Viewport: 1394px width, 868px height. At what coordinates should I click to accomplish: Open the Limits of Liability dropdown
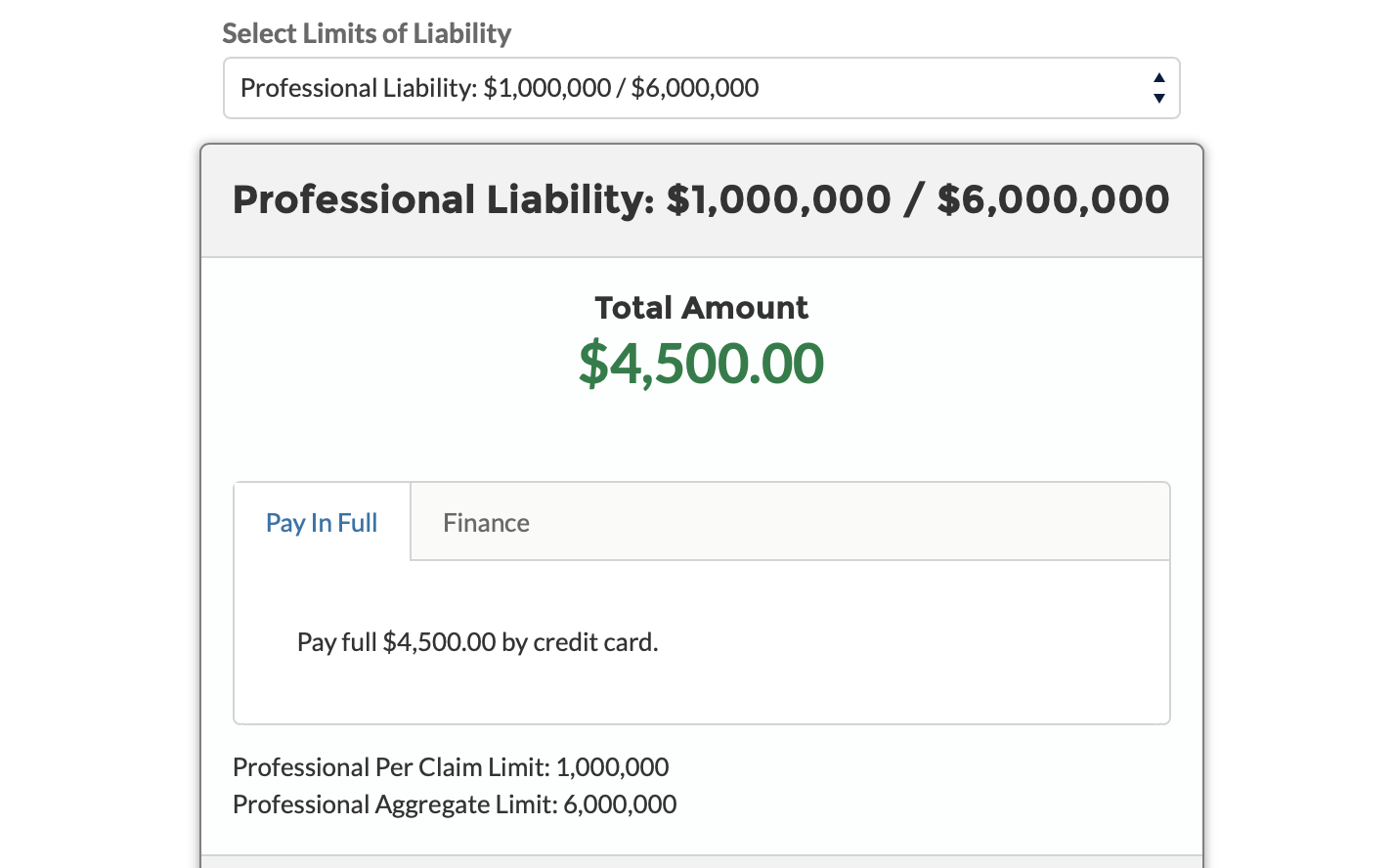tap(700, 88)
